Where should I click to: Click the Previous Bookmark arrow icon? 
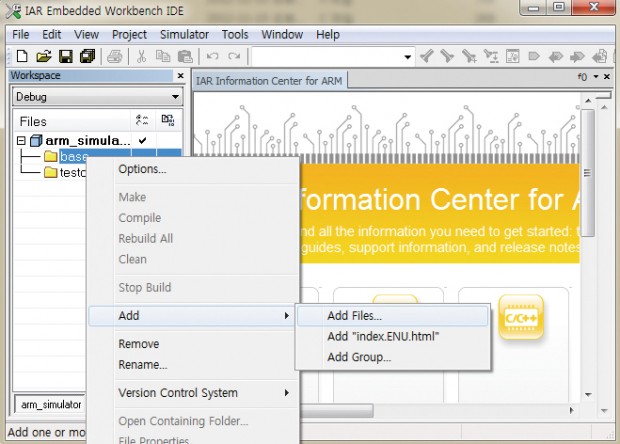pos(556,57)
